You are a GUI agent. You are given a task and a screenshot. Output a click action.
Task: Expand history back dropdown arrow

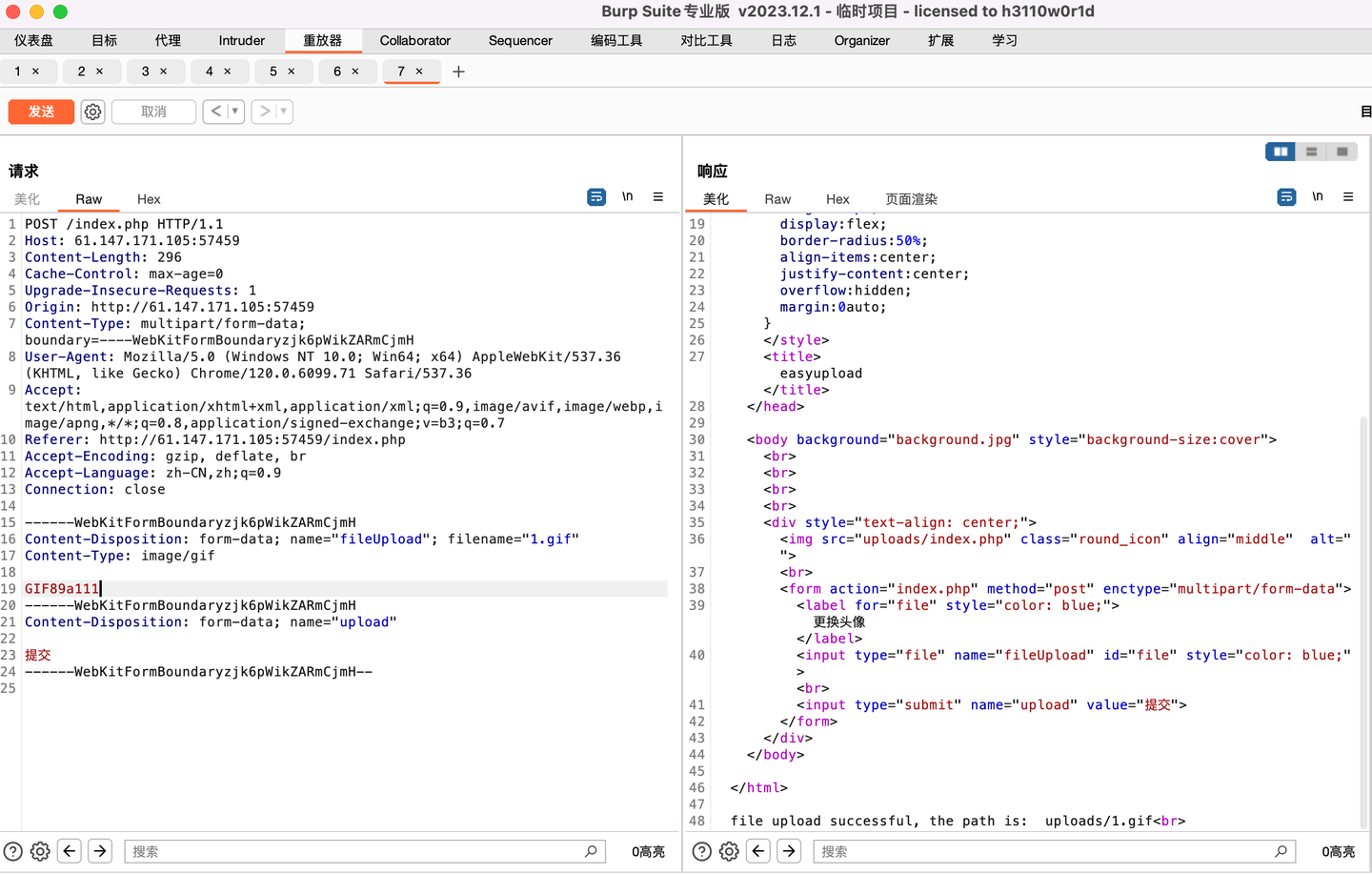point(234,112)
